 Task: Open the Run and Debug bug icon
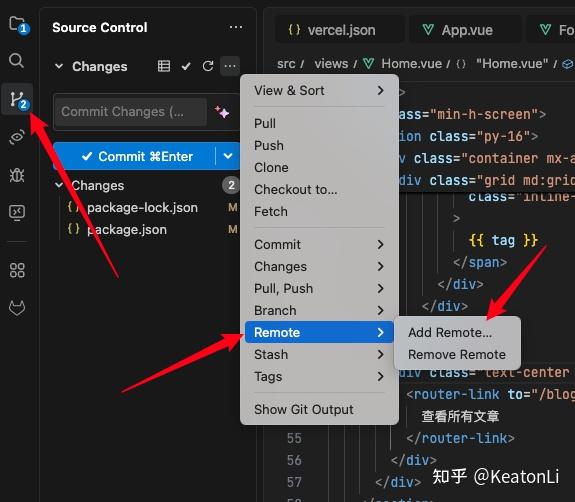point(17,175)
